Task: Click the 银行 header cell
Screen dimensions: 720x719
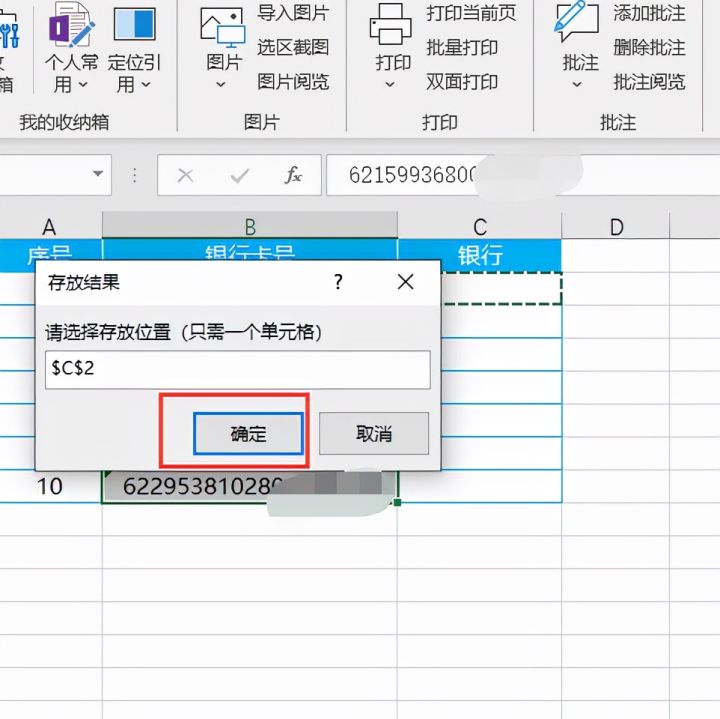Action: [x=480, y=255]
